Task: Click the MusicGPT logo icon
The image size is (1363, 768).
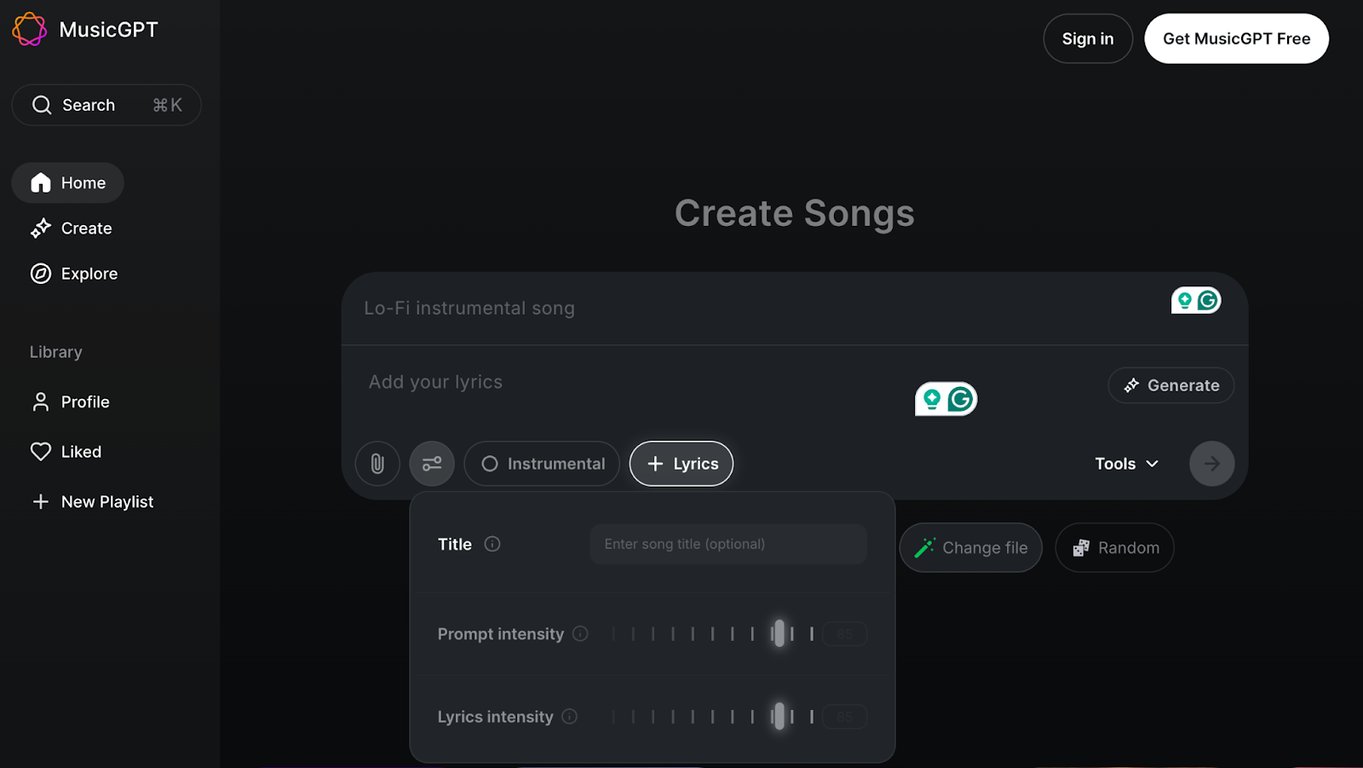Action: 28,28
